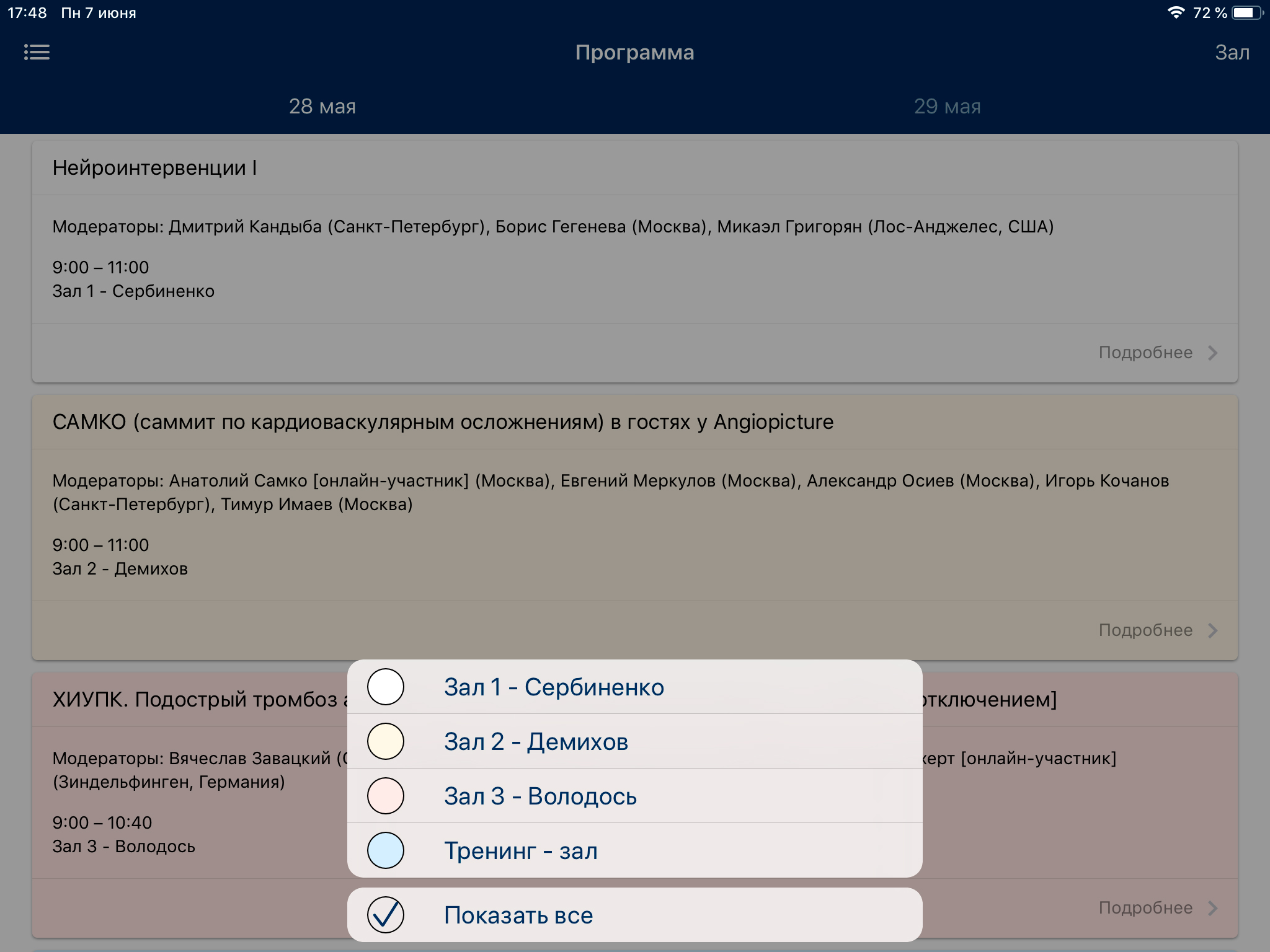Tap Подробнее link in Нейроинтервенции I card

1145,353
